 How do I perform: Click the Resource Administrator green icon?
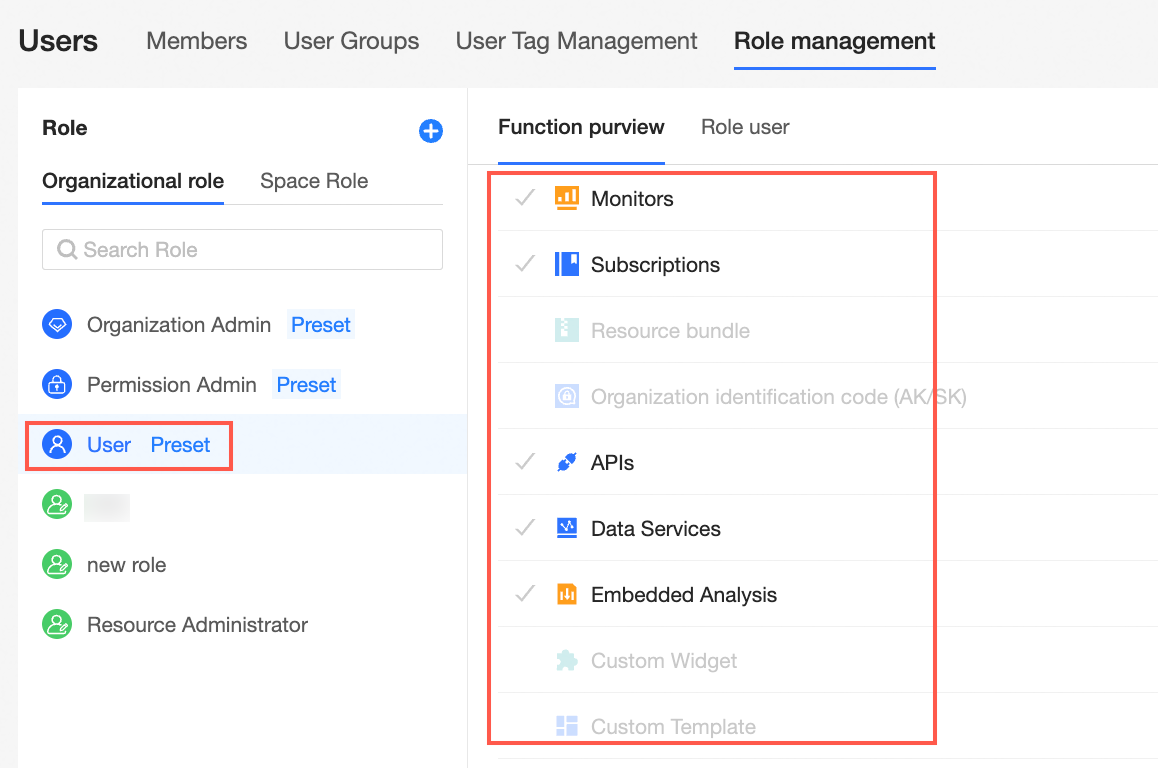(57, 624)
